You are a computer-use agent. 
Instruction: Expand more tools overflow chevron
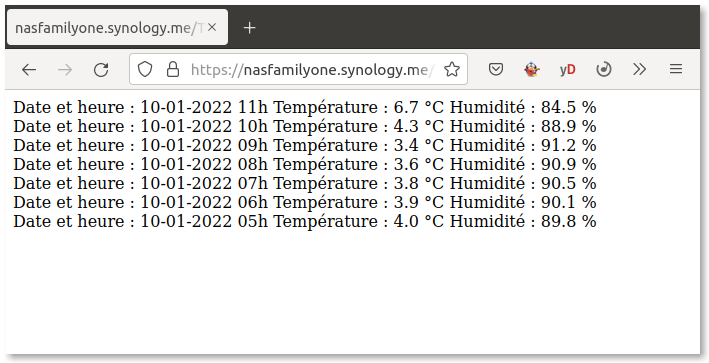(639, 70)
